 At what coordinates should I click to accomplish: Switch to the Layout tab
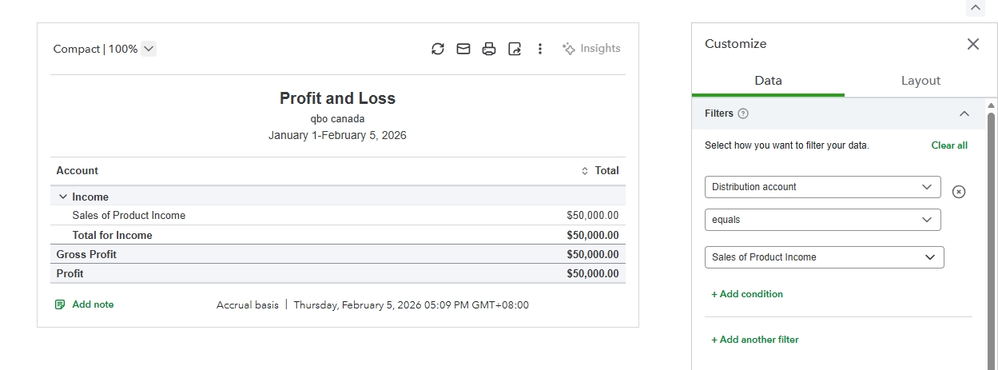(x=920, y=81)
